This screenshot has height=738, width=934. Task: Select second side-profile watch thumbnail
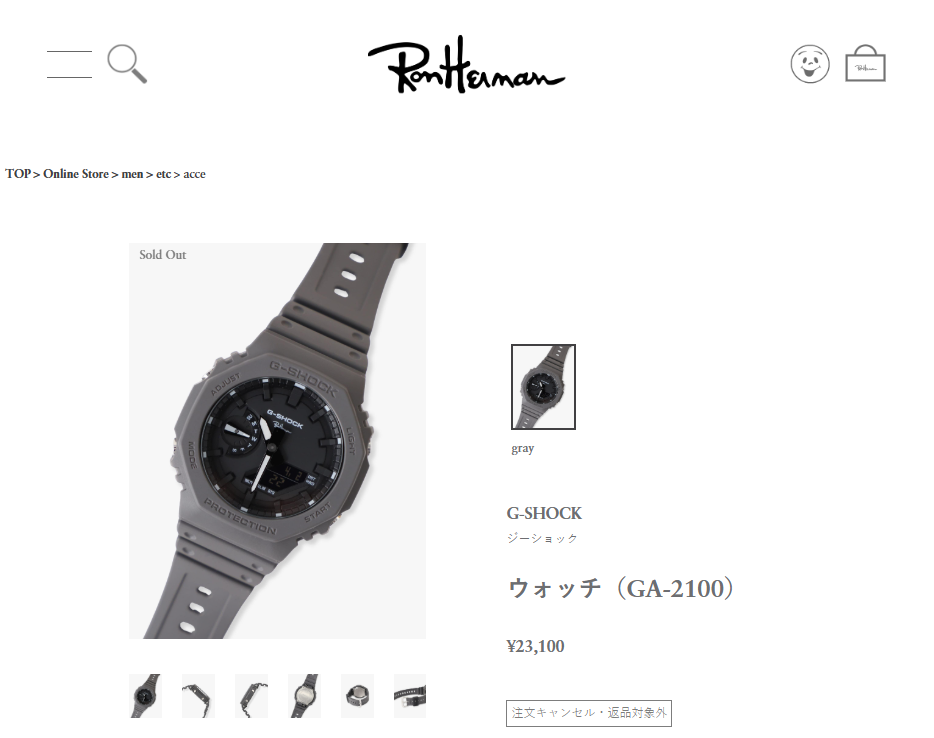click(x=198, y=696)
